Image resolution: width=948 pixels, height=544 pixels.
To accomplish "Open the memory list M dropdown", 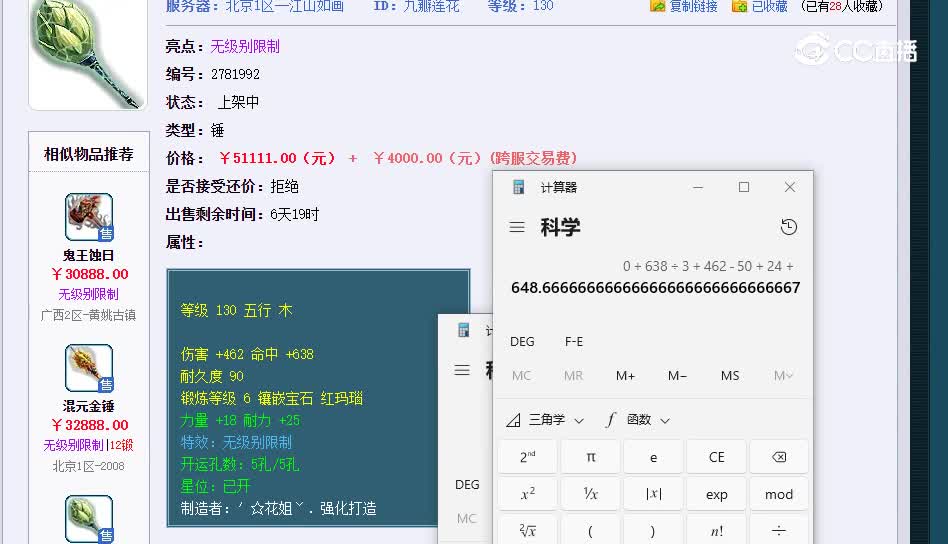I will 783,375.
